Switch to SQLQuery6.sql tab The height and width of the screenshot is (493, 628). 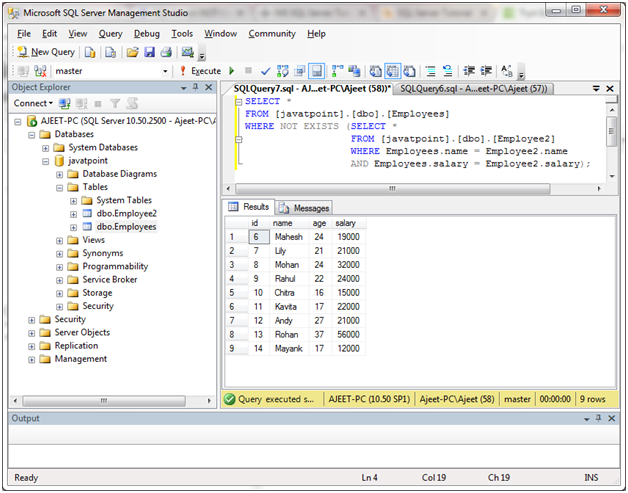(x=473, y=89)
